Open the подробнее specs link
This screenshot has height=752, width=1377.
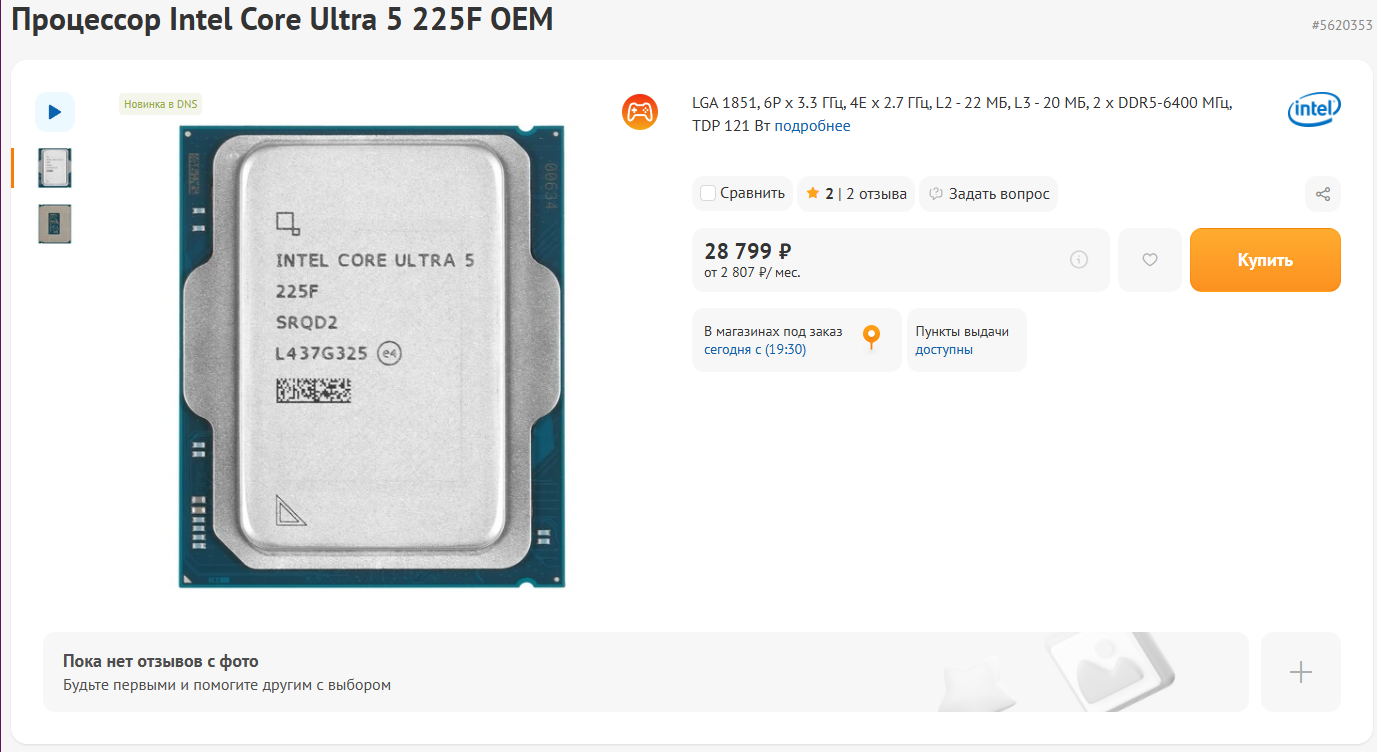point(812,126)
